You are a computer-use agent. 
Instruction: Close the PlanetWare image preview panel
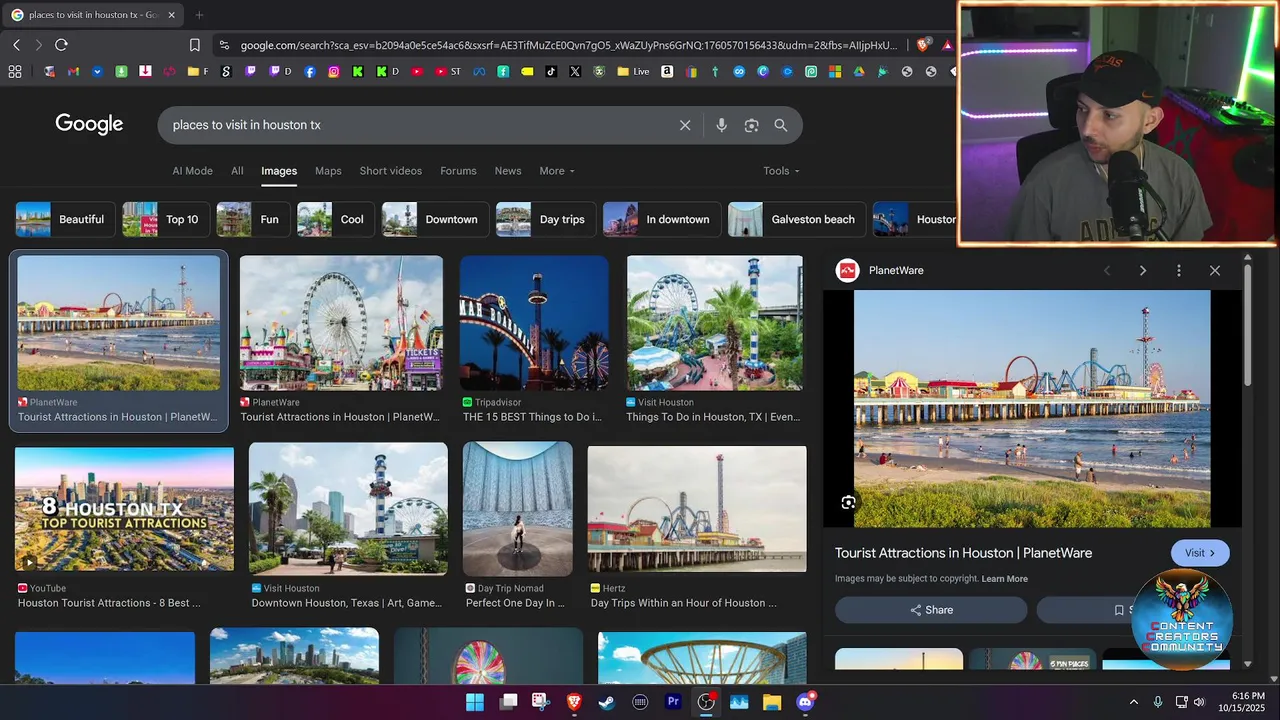tap(1215, 271)
